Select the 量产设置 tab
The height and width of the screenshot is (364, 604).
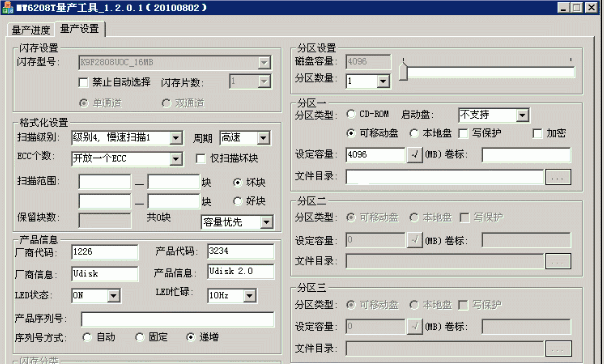(x=80, y=29)
